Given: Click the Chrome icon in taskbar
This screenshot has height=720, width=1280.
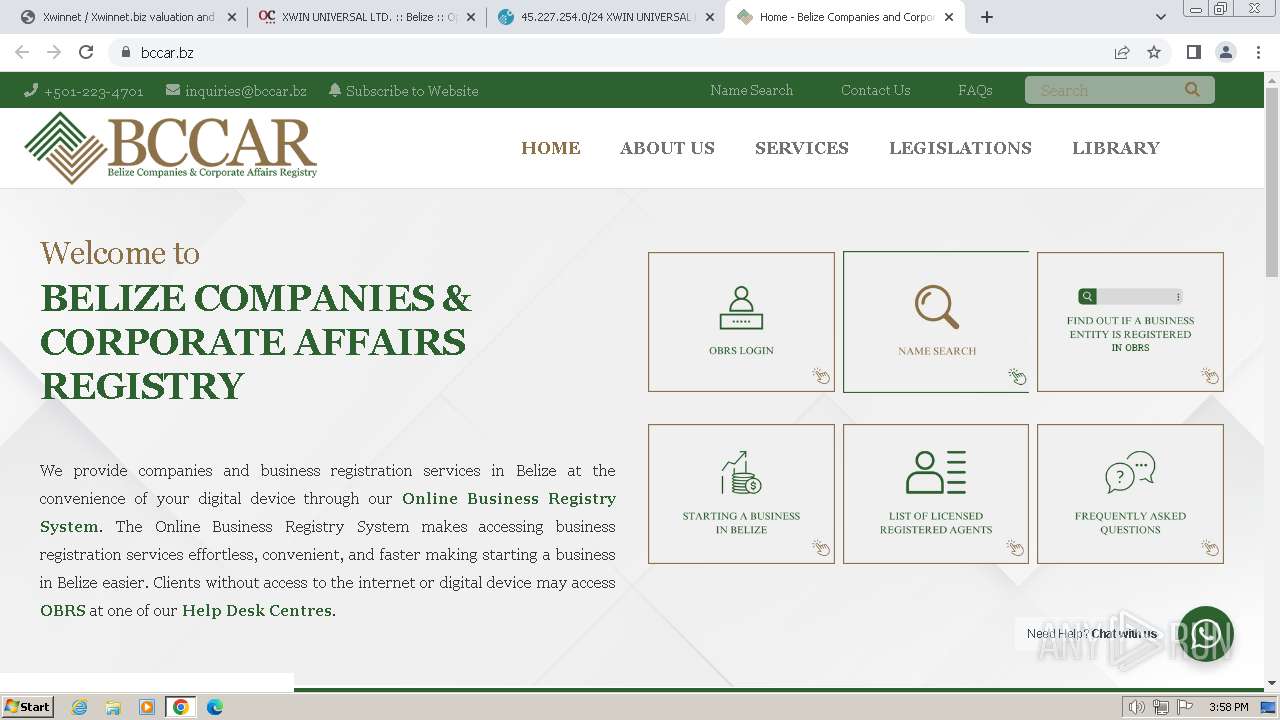Looking at the screenshot, I should coord(181,707).
